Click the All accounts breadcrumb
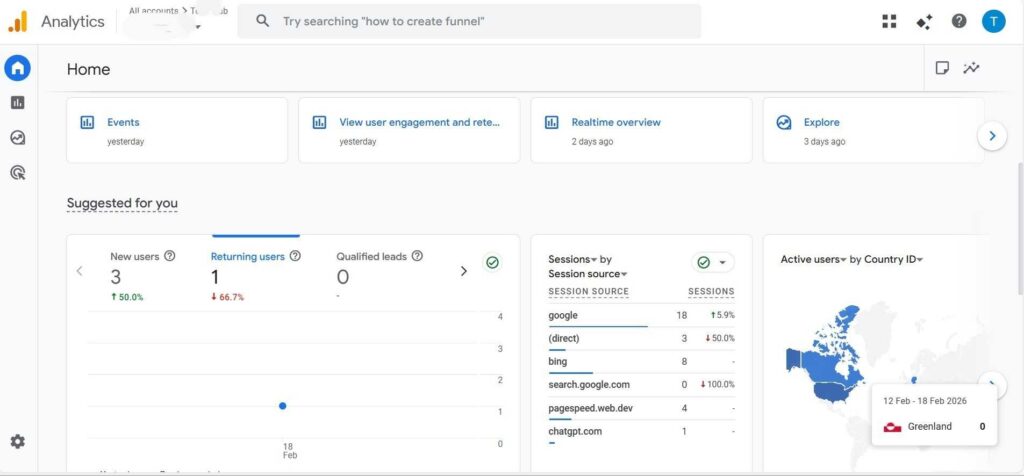The height and width of the screenshot is (476, 1024). click(x=153, y=10)
